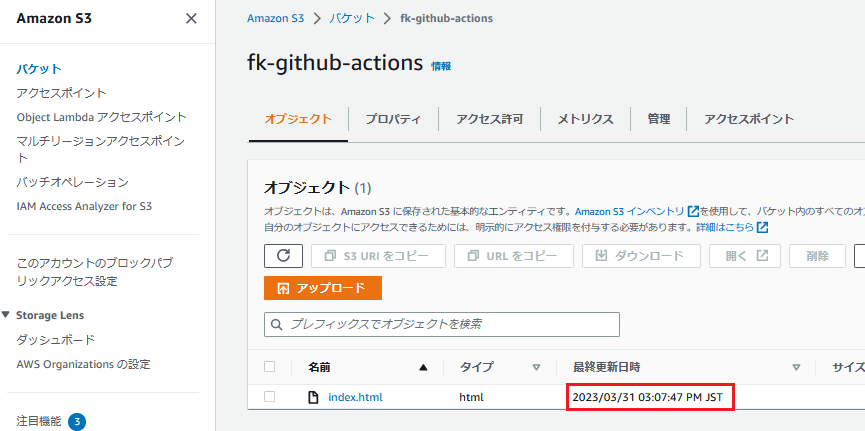
Task: Click the ダウンロード button
Action: pyautogui.click(x=641, y=256)
